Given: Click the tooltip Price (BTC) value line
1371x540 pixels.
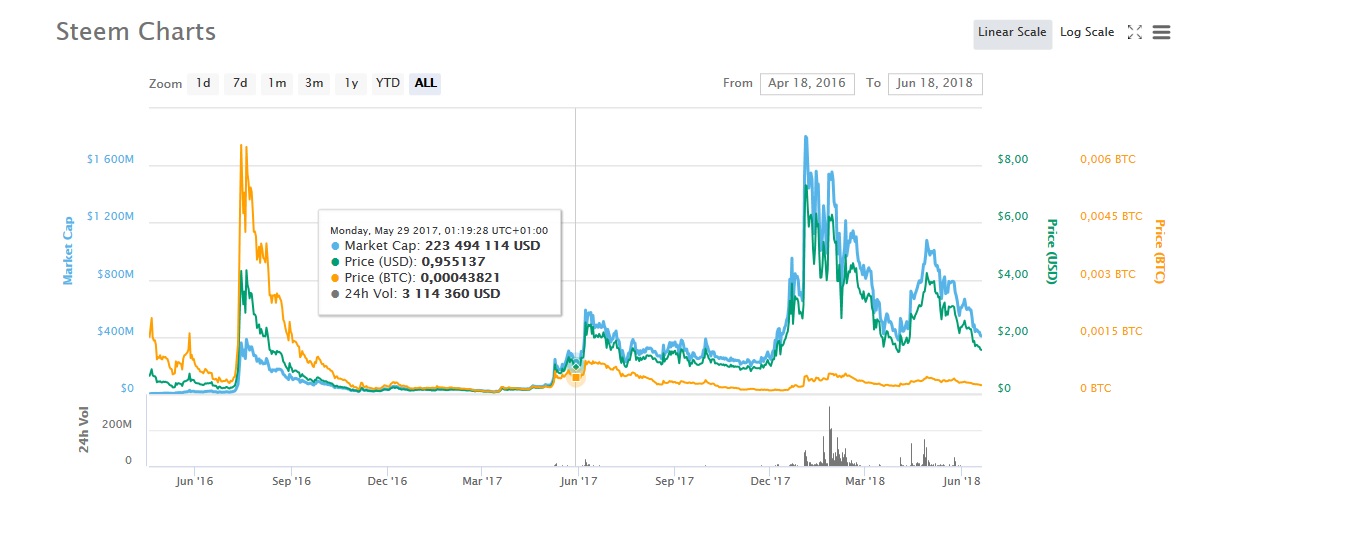Looking at the screenshot, I should pos(415,278).
